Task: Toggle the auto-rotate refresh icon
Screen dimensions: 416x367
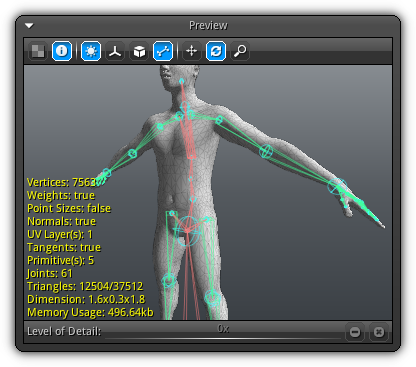Action: pos(216,51)
